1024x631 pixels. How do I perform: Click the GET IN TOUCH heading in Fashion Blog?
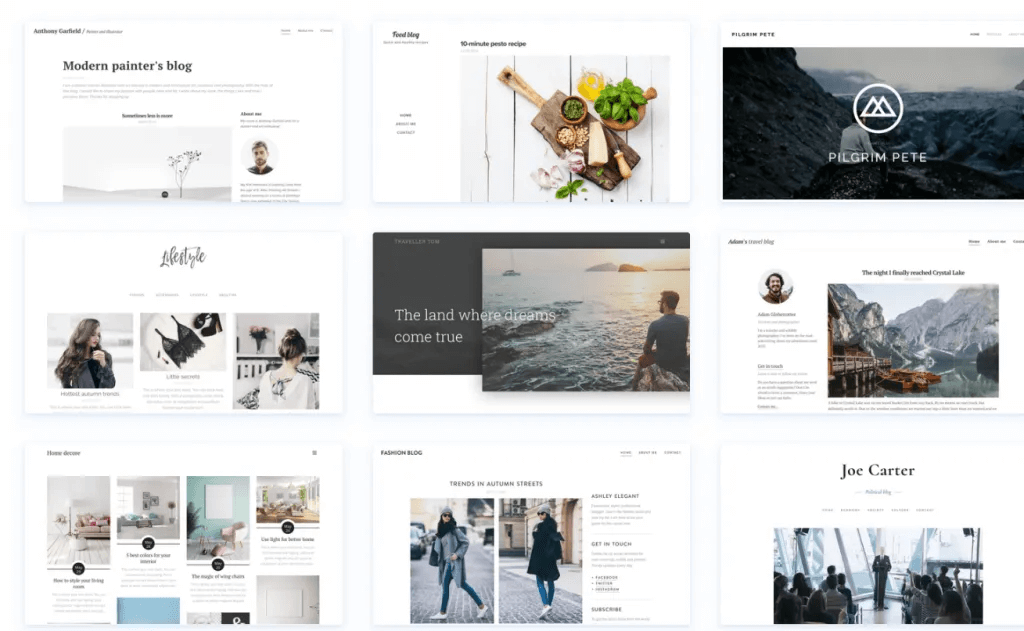611,544
